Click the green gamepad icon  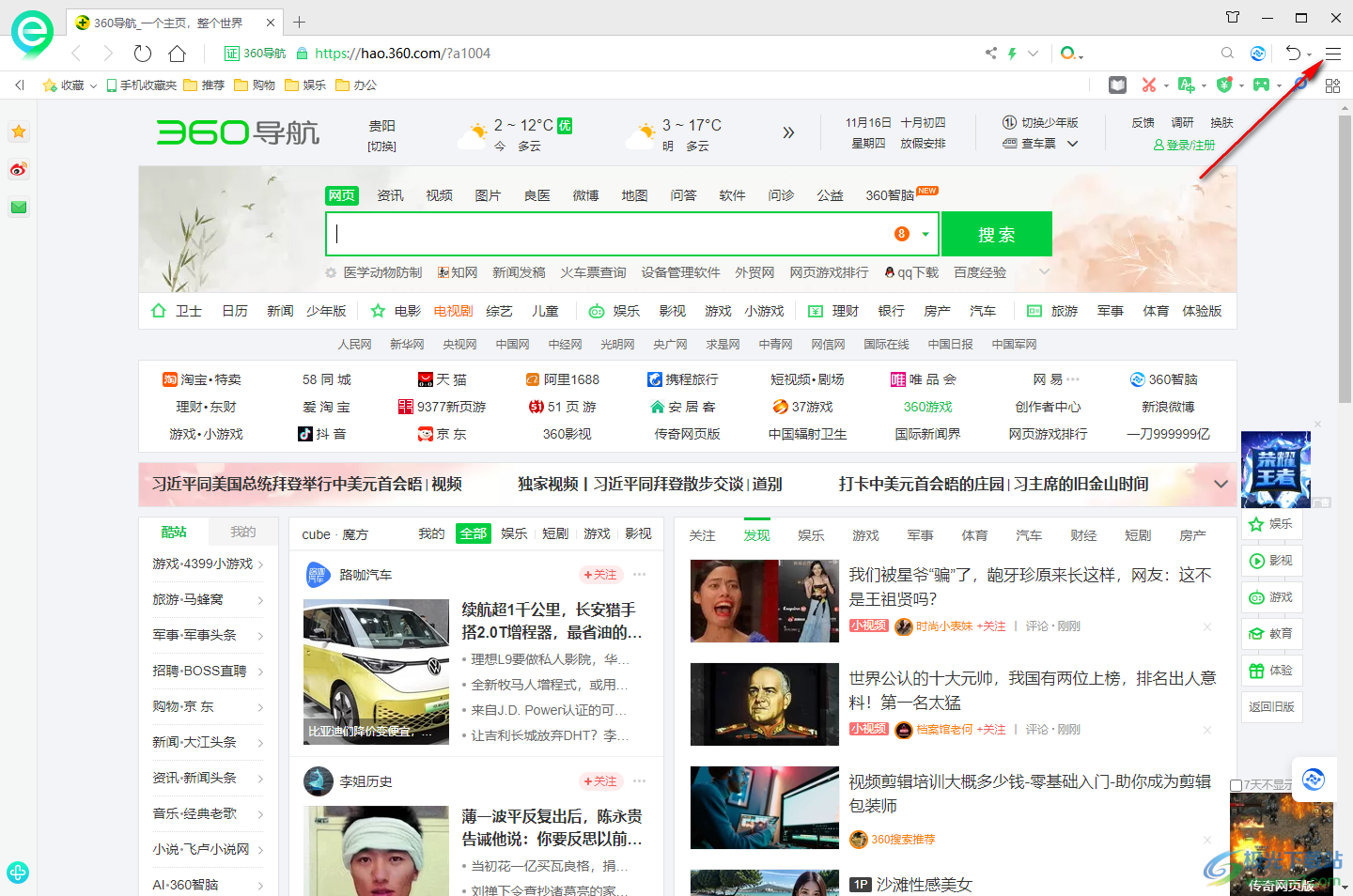1261,85
